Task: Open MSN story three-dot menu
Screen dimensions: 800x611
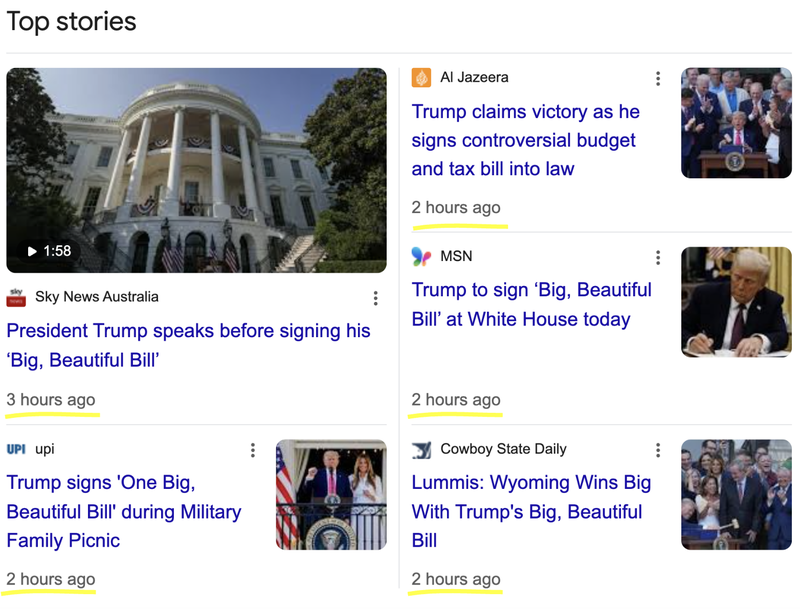Action: [657, 258]
